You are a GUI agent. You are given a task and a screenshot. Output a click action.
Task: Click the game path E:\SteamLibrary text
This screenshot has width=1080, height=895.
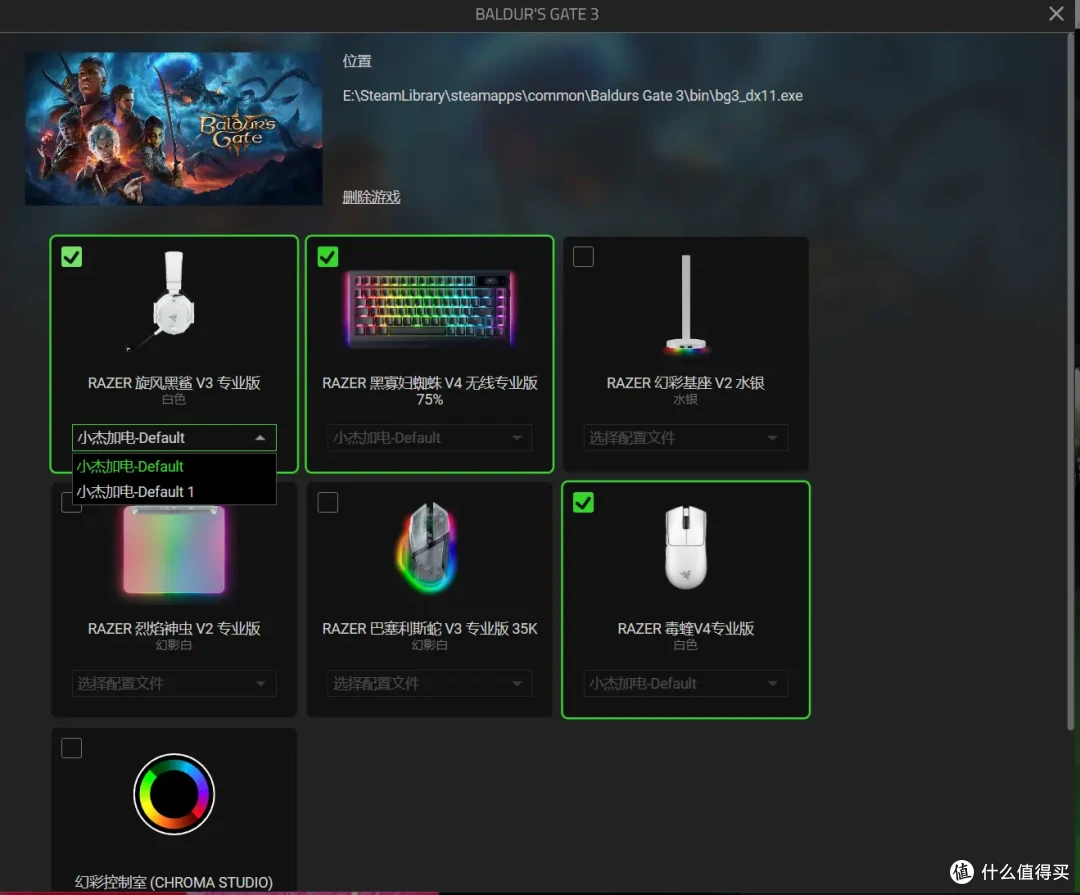[572, 96]
